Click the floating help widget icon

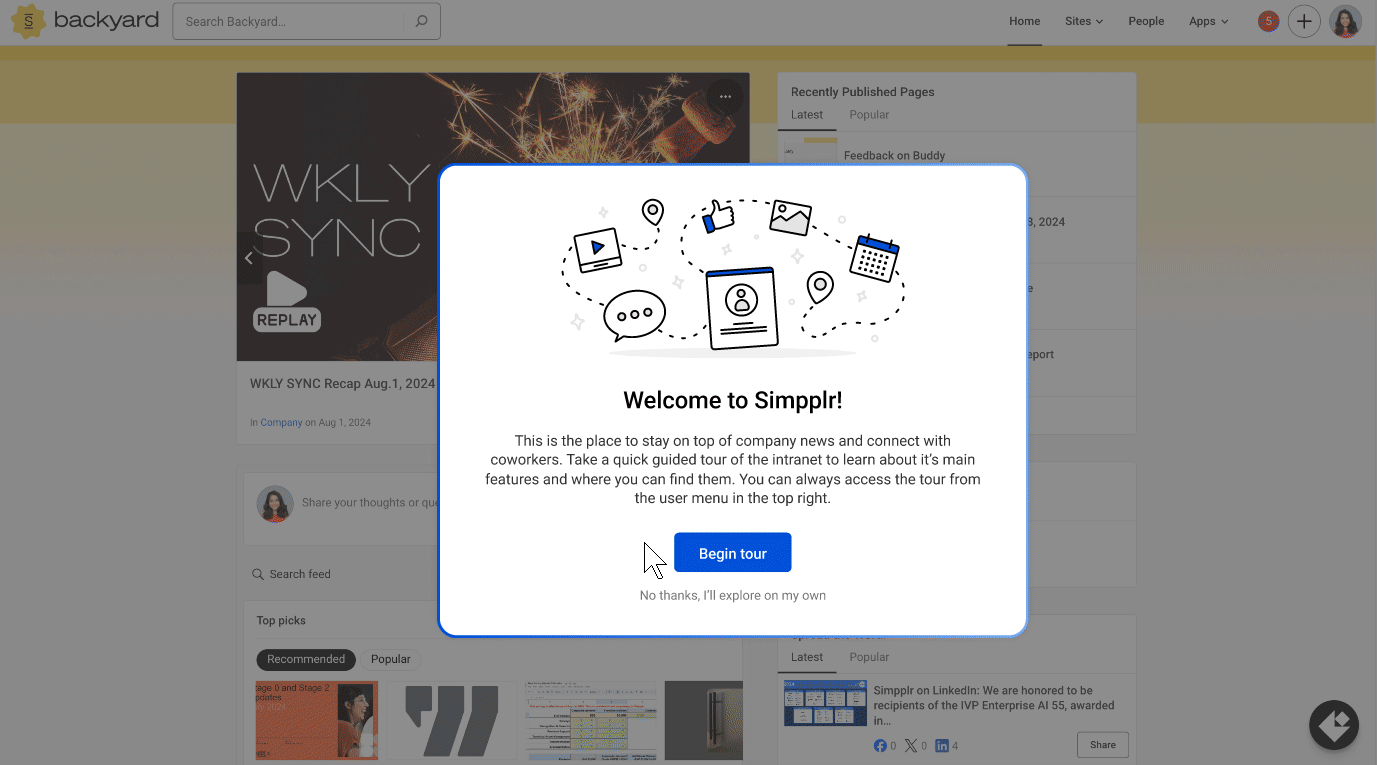coord(1334,725)
